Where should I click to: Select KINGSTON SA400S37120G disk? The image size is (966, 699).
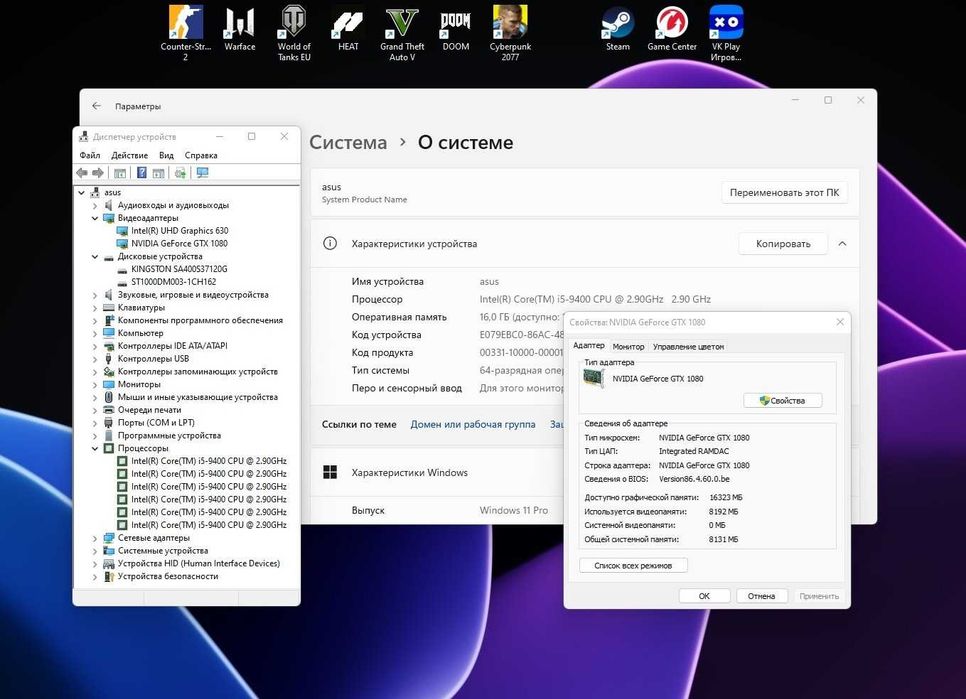179,269
